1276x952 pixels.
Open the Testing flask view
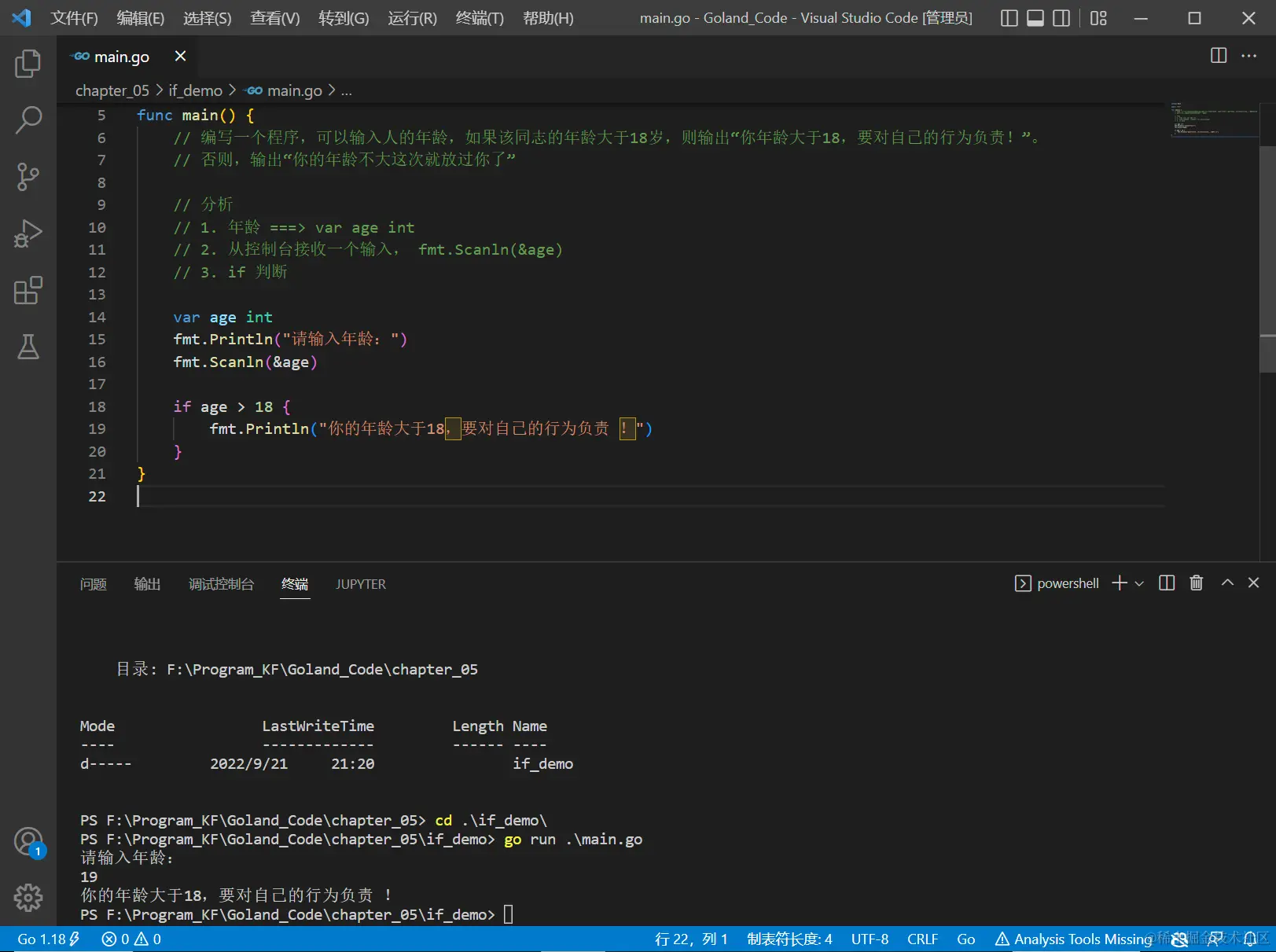coord(28,347)
